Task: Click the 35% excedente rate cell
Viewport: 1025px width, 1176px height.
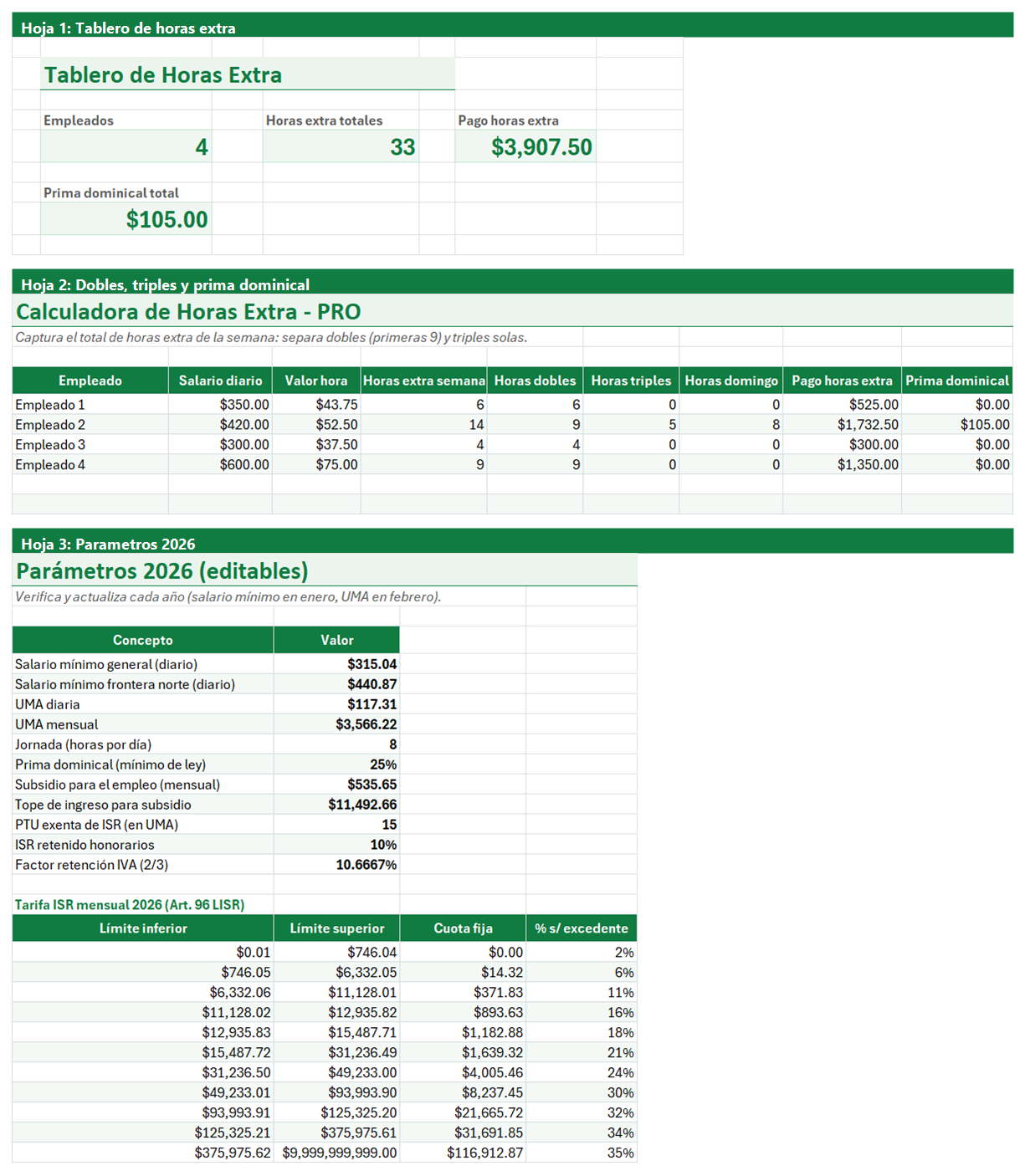Action: pyautogui.click(x=582, y=1153)
